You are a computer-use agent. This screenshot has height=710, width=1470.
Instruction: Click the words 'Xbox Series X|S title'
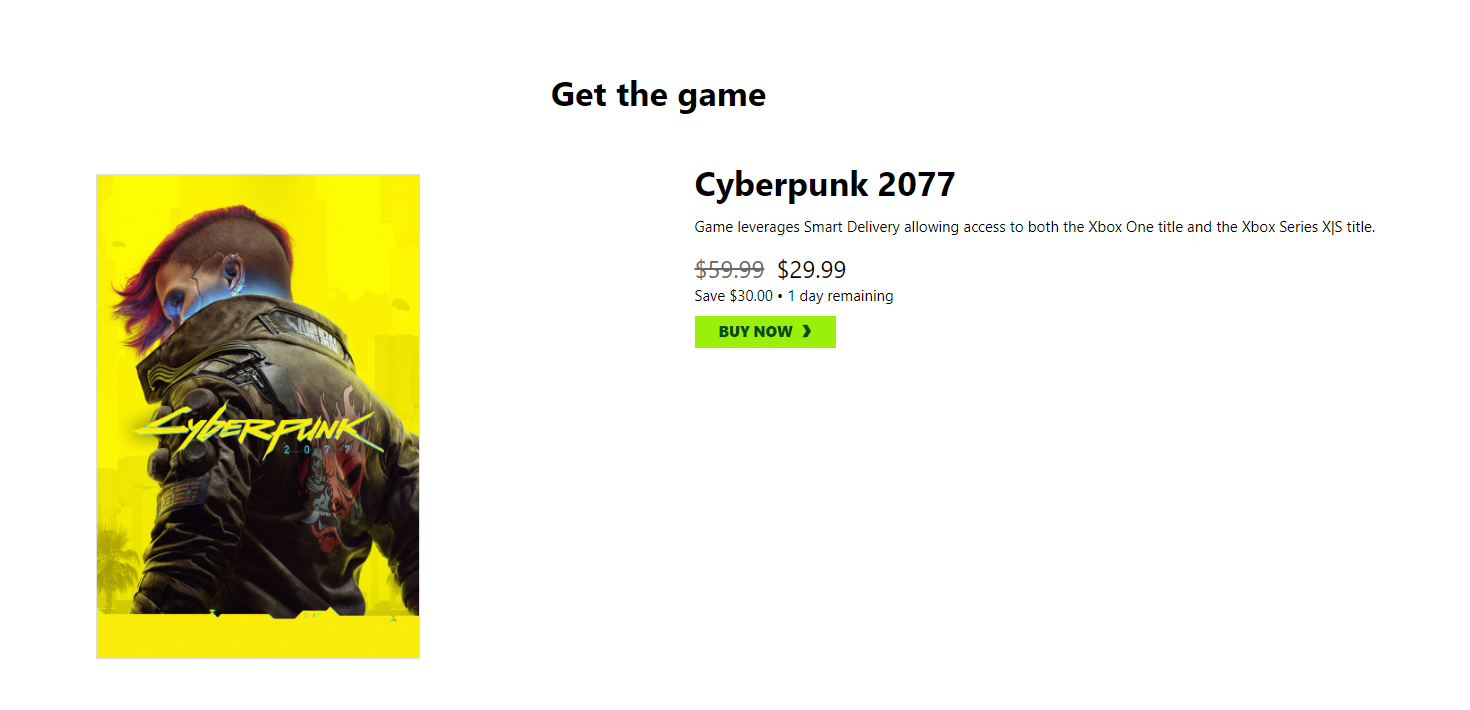pyautogui.click(x=1308, y=227)
